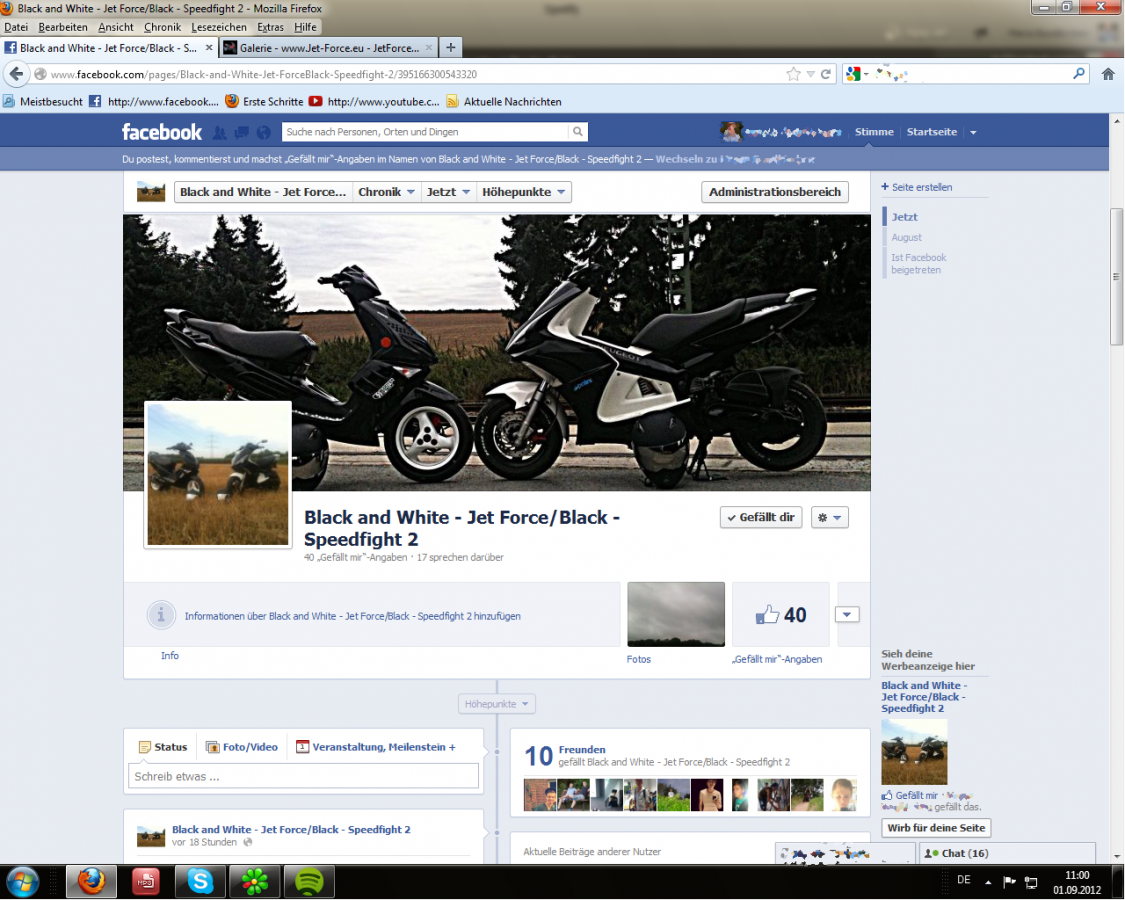Viewport: 1125px width, 900px height.
Task: Open the Aktuelle Nachrichten bookmark feed
Action: 504,102
